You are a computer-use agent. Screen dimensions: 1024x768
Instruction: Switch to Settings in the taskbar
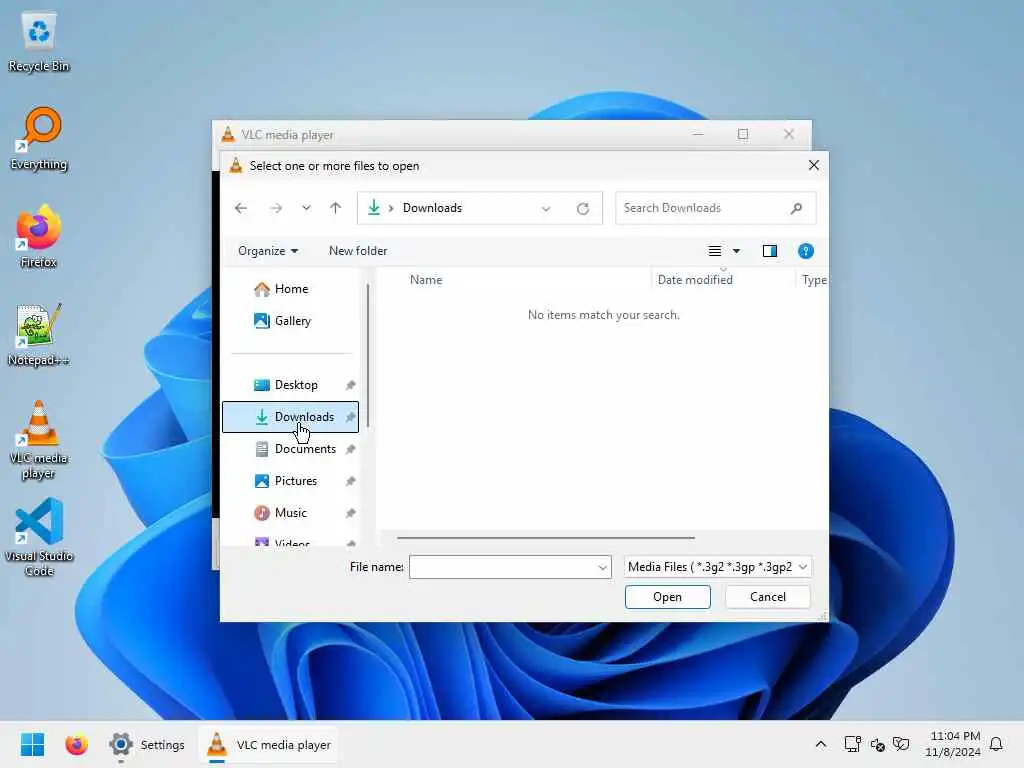click(147, 744)
